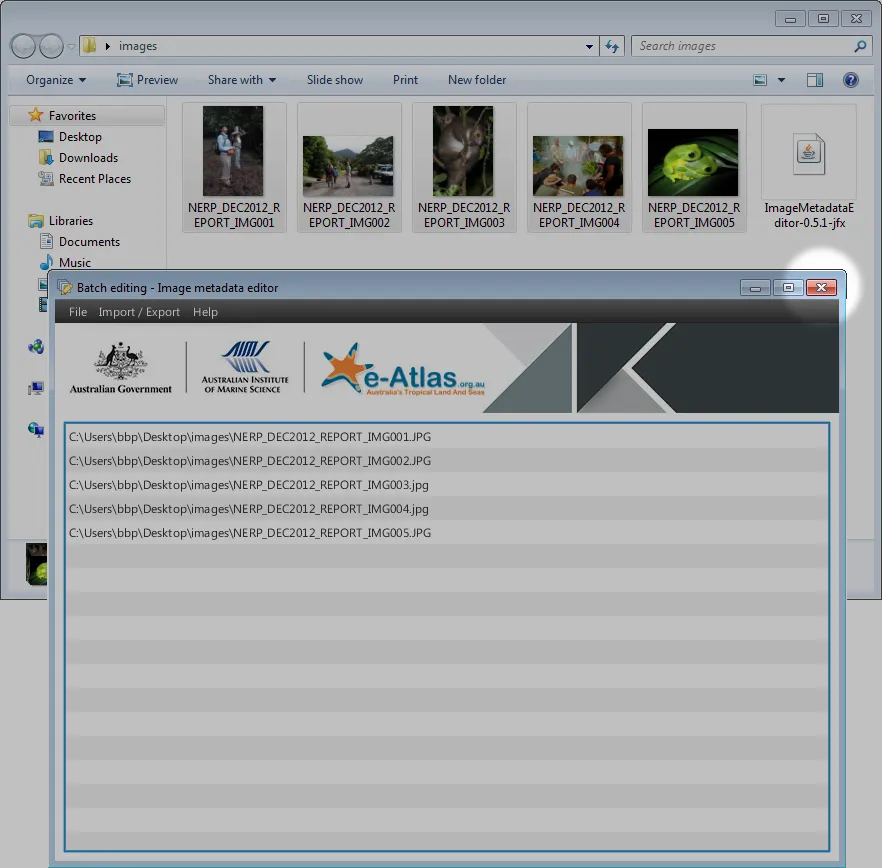Open the view options dropdown arrow
Viewport: 882px width, 868px height.
tap(781, 80)
